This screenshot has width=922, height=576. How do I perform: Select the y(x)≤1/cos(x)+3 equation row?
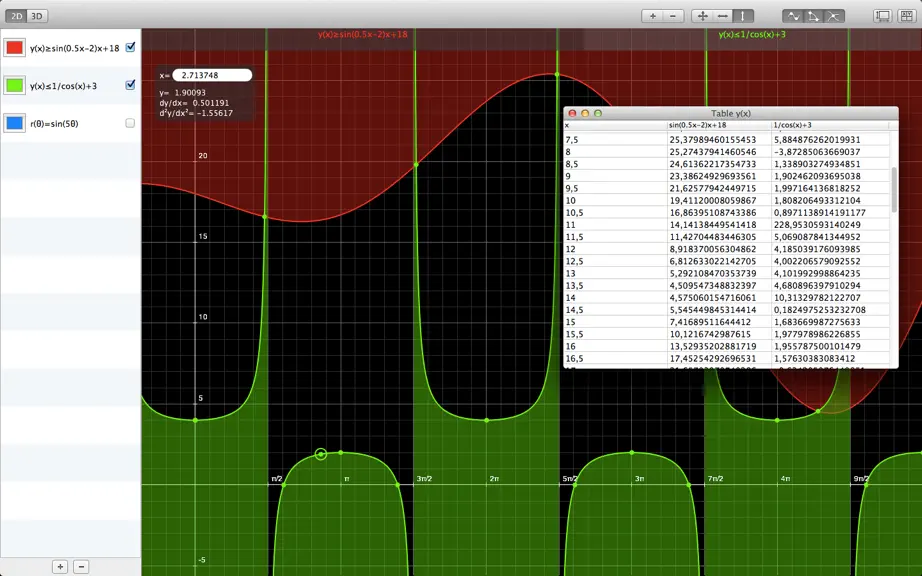pos(71,86)
